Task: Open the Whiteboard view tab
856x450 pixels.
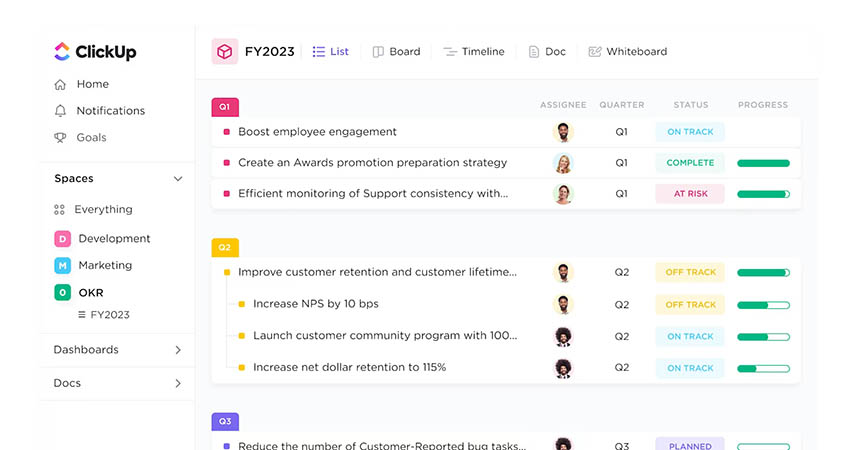Action: (x=627, y=52)
